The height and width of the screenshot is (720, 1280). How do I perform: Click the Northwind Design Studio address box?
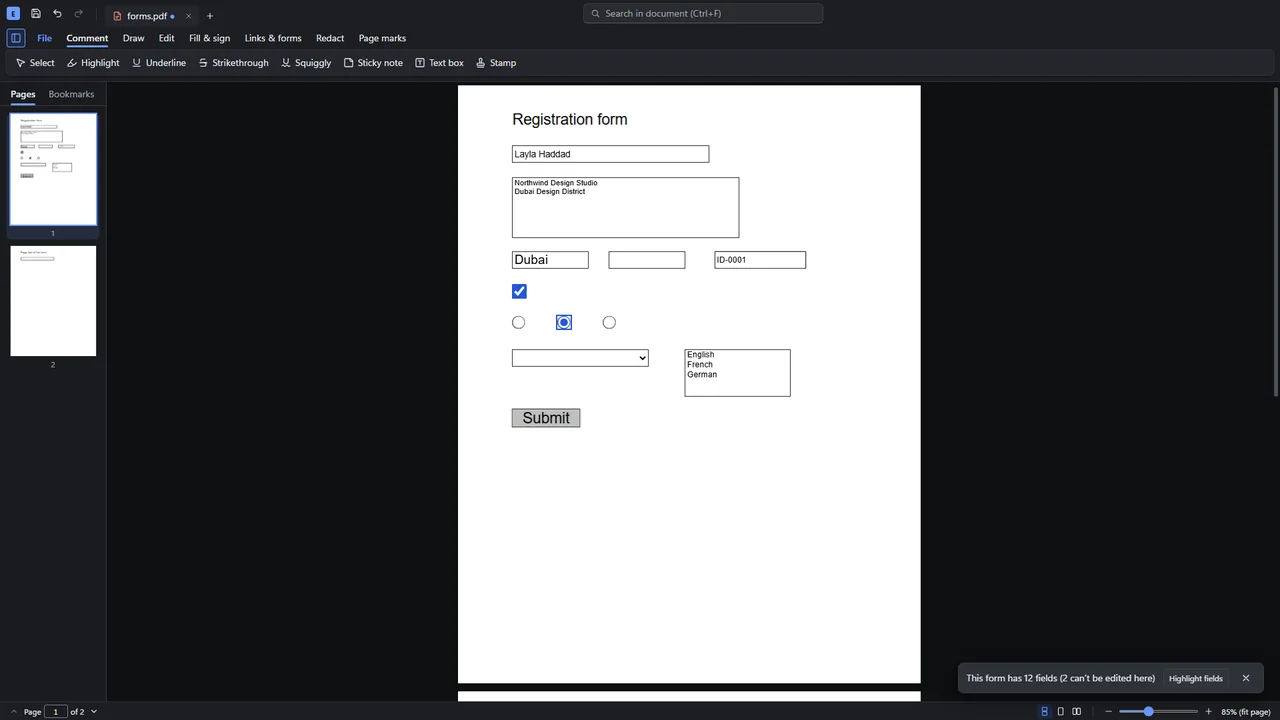(x=625, y=208)
